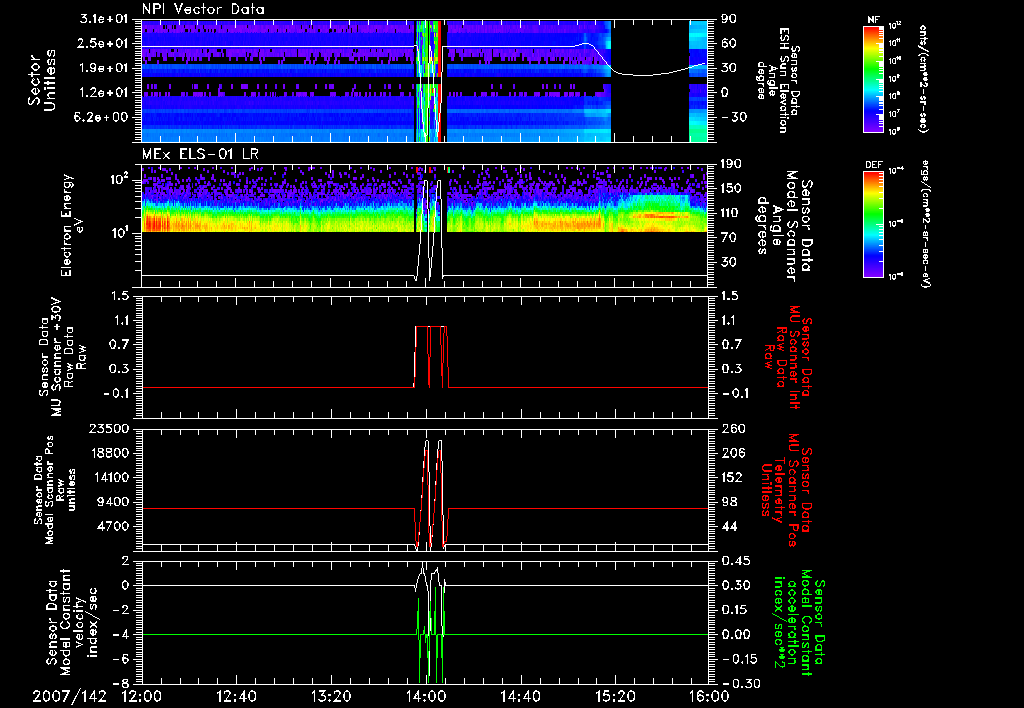1024x708 pixels.
Task: Click the 2007/142 date label
Action: (x=70, y=697)
